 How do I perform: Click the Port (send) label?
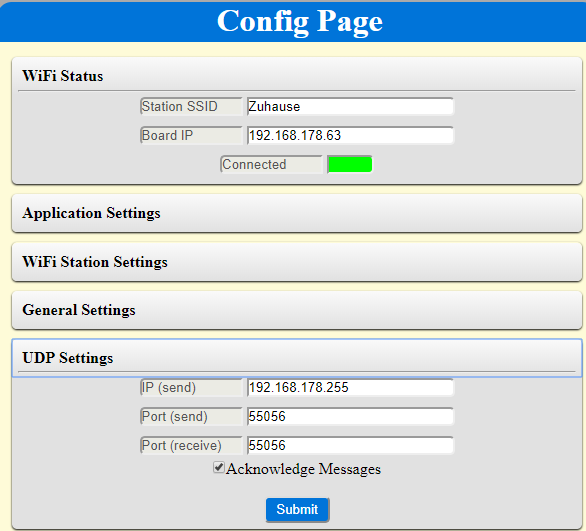click(x=191, y=416)
